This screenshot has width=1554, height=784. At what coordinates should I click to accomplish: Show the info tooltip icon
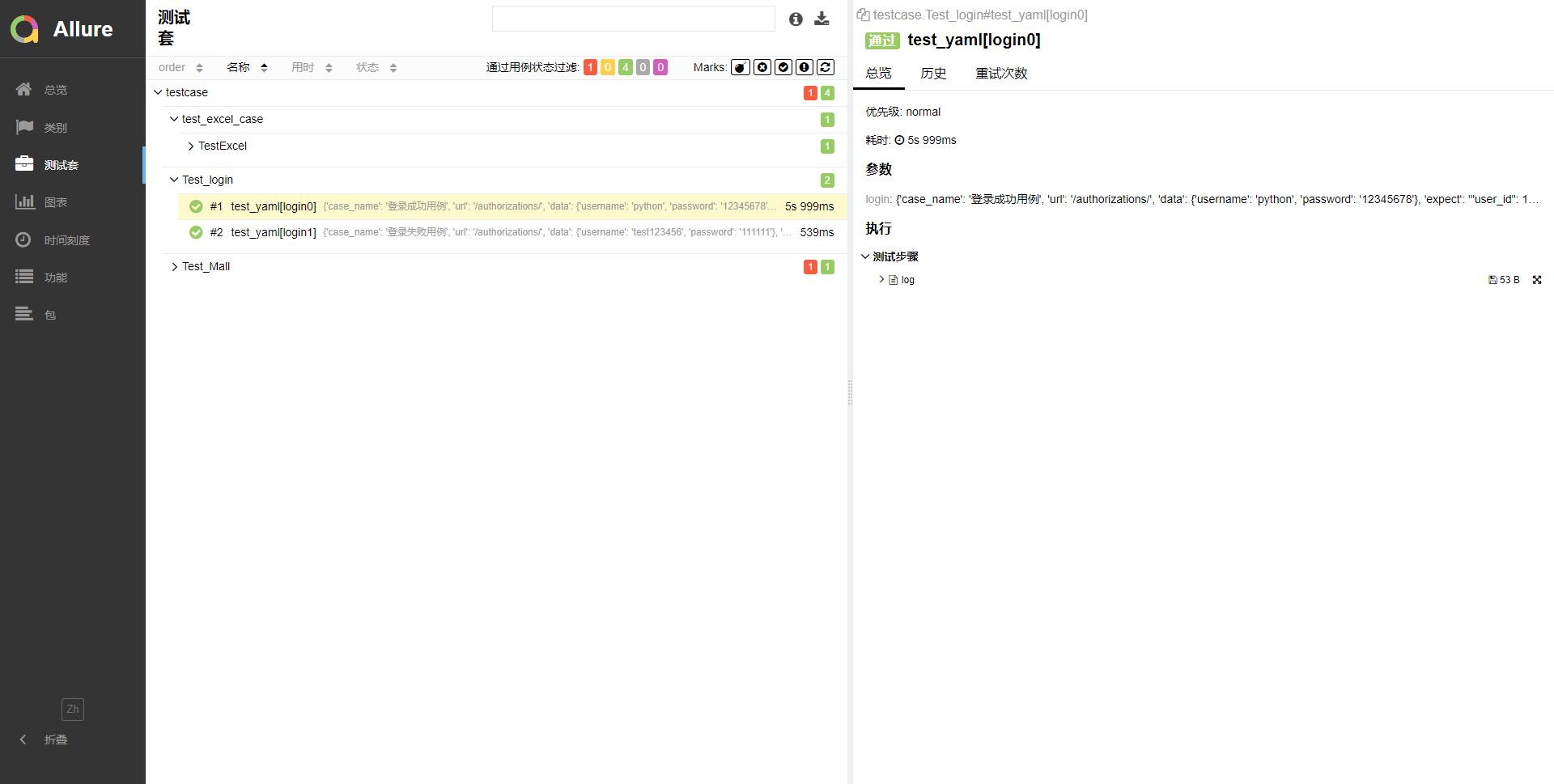tap(796, 19)
